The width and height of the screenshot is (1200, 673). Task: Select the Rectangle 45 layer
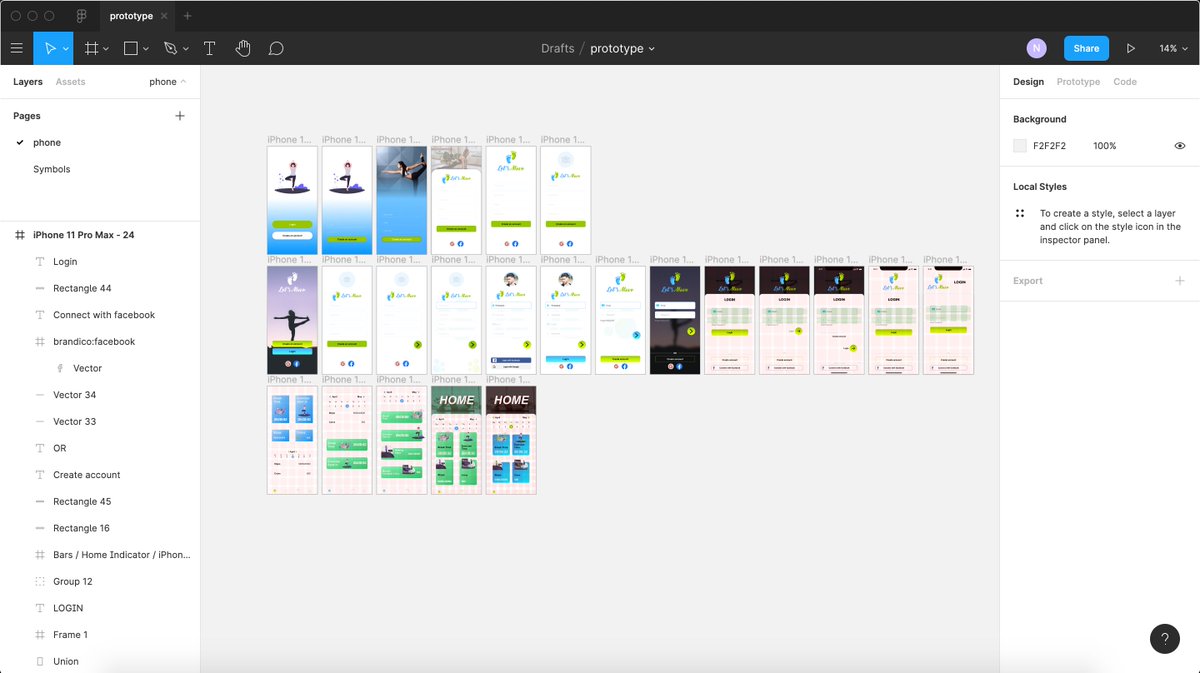click(x=82, y=502)
